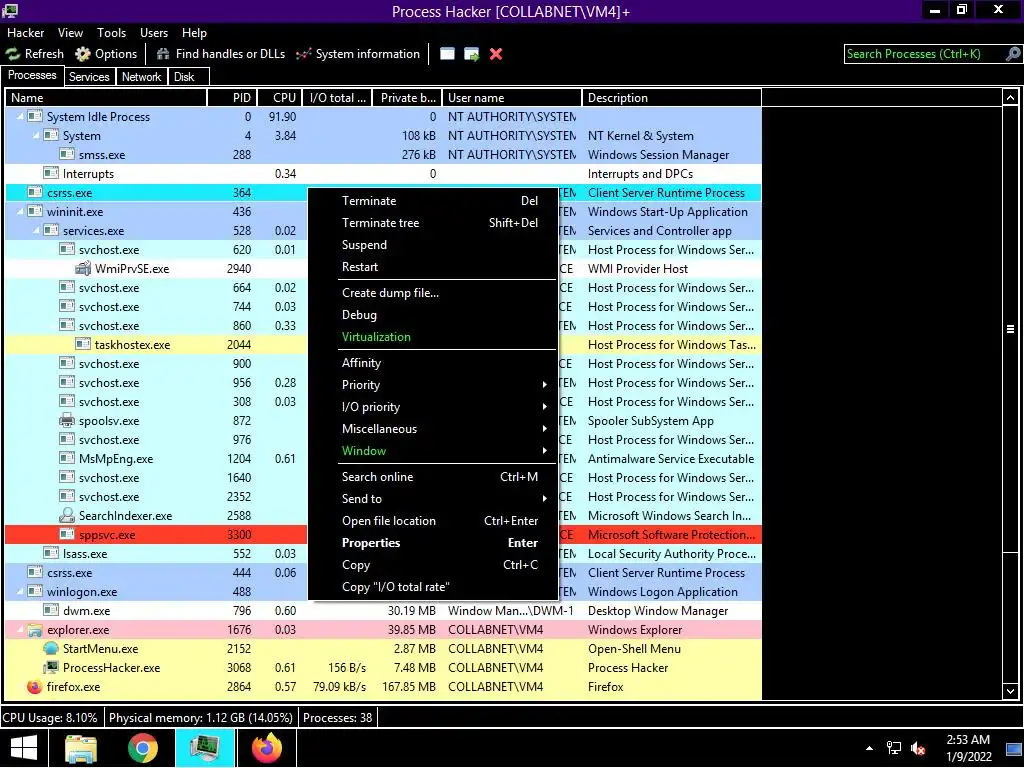Click the SearchIndexer.exe icon

tap(67, 515)
